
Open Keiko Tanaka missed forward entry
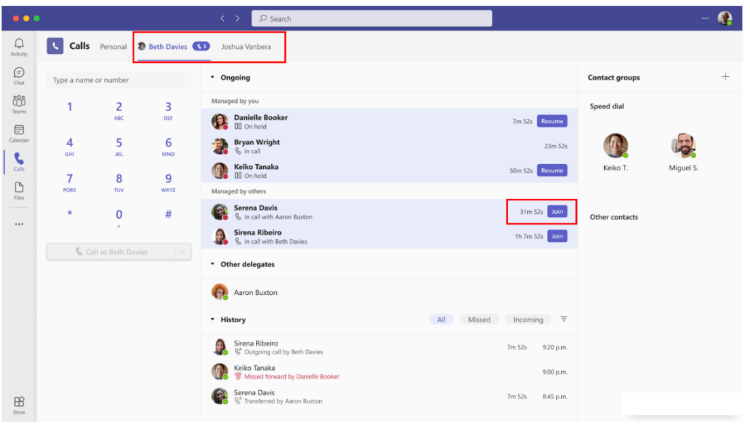point(389,371)
